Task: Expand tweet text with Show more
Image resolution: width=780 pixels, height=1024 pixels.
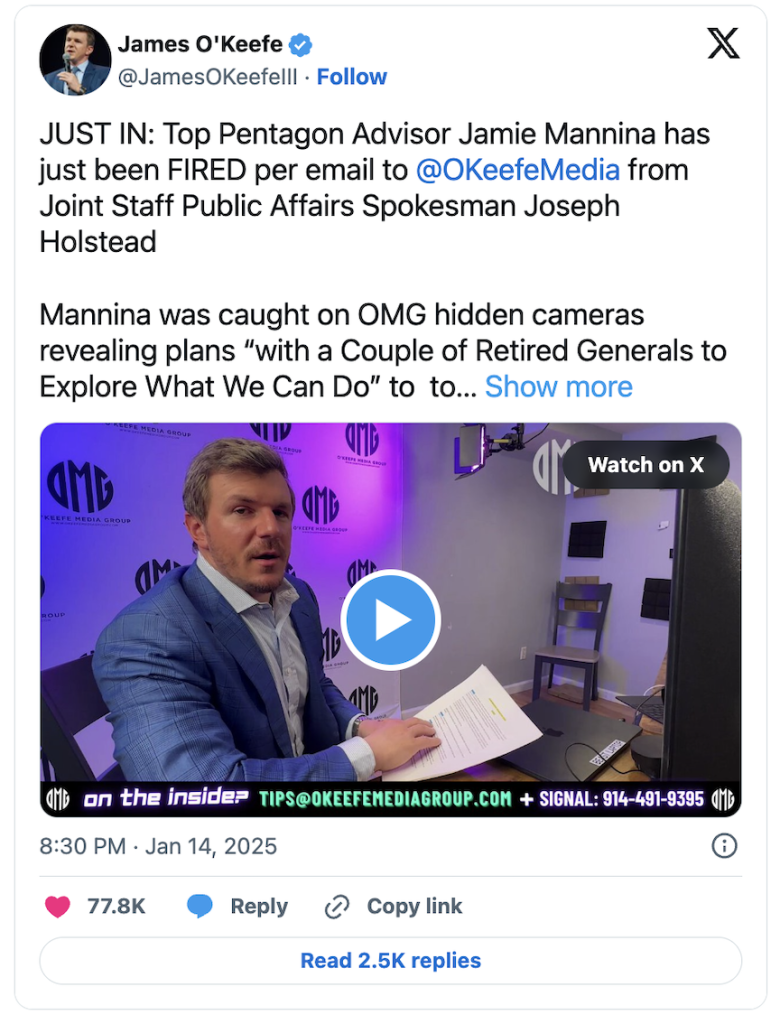Action: click(558, 387)
